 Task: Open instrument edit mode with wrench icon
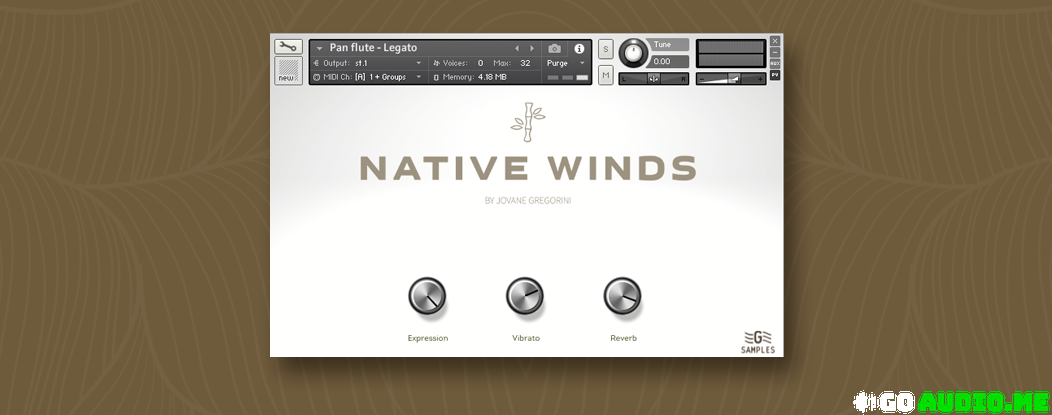click(288, 47)
